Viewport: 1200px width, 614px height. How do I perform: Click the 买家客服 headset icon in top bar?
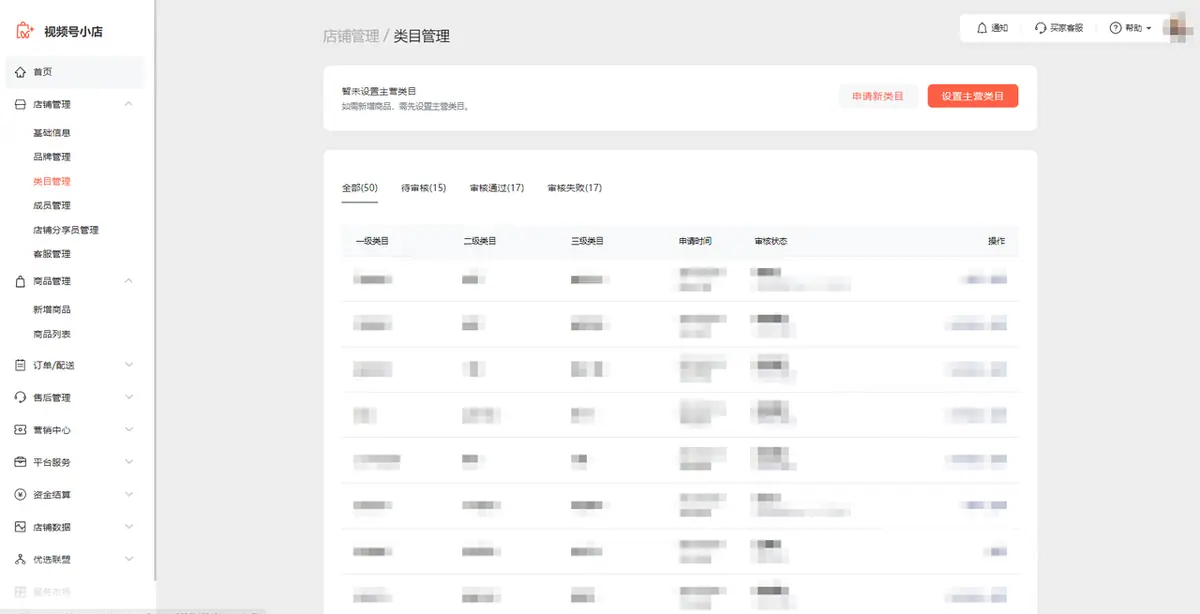pyautogui.click(x=1041, y=28)
